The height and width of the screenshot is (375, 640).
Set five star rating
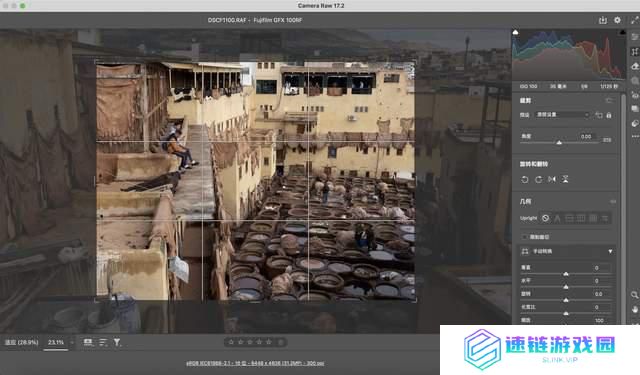click(x=269, y=342)
